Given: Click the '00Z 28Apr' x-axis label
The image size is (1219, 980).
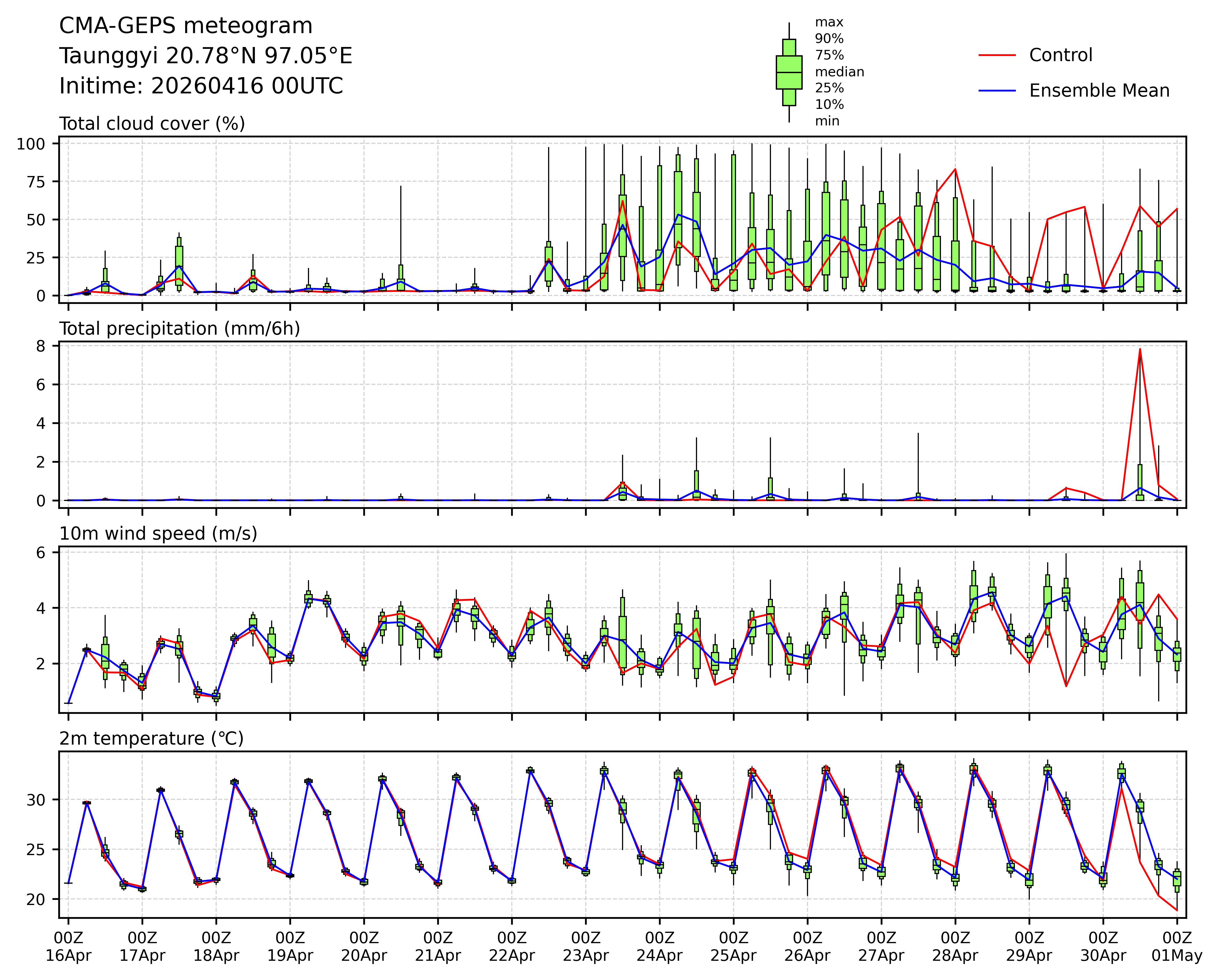Looking at the screenshot, I should pos(956,947).
